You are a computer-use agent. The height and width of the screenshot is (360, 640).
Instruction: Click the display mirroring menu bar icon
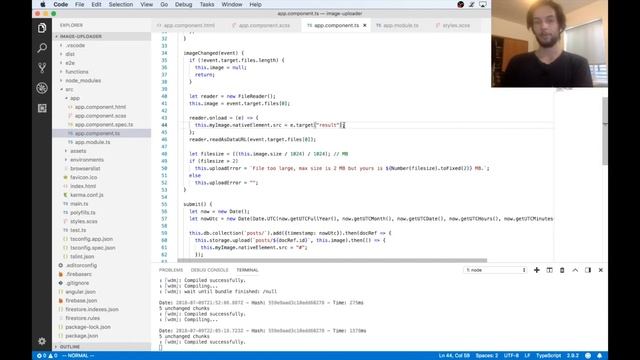pos(483,4)
